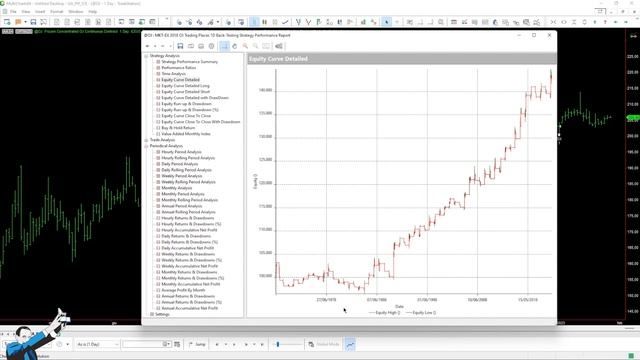Screen dimensions: 640x360
Task: Click the highlighted selection tool in the report toolbar
Action: click(x=224, y=46)
